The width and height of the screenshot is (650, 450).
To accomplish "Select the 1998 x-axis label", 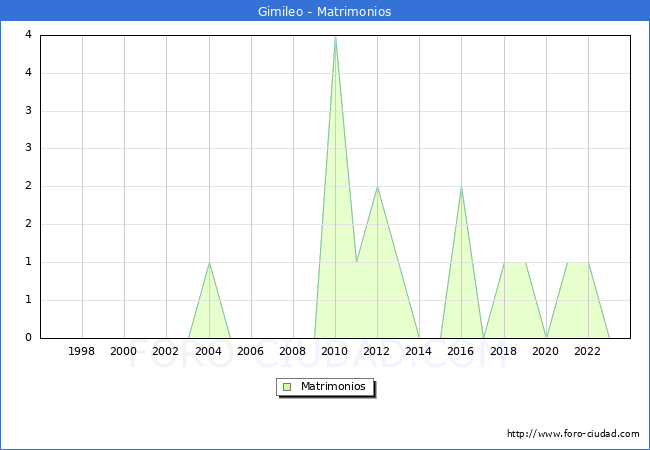I will click(81, 351).
